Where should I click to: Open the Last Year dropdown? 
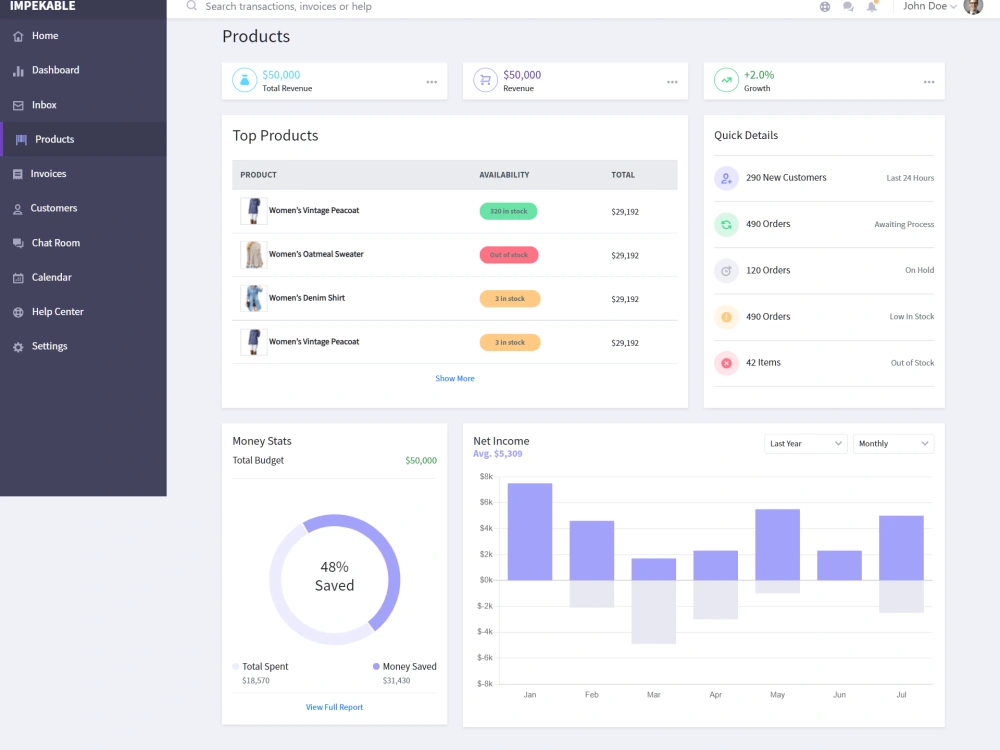point(805,444)
